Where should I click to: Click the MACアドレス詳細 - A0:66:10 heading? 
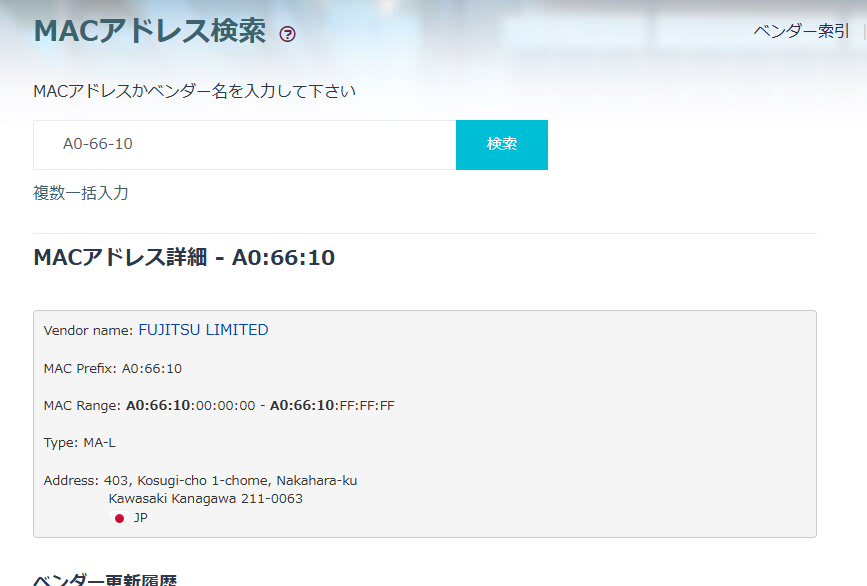pyautogui.click(x=184, y=258)
